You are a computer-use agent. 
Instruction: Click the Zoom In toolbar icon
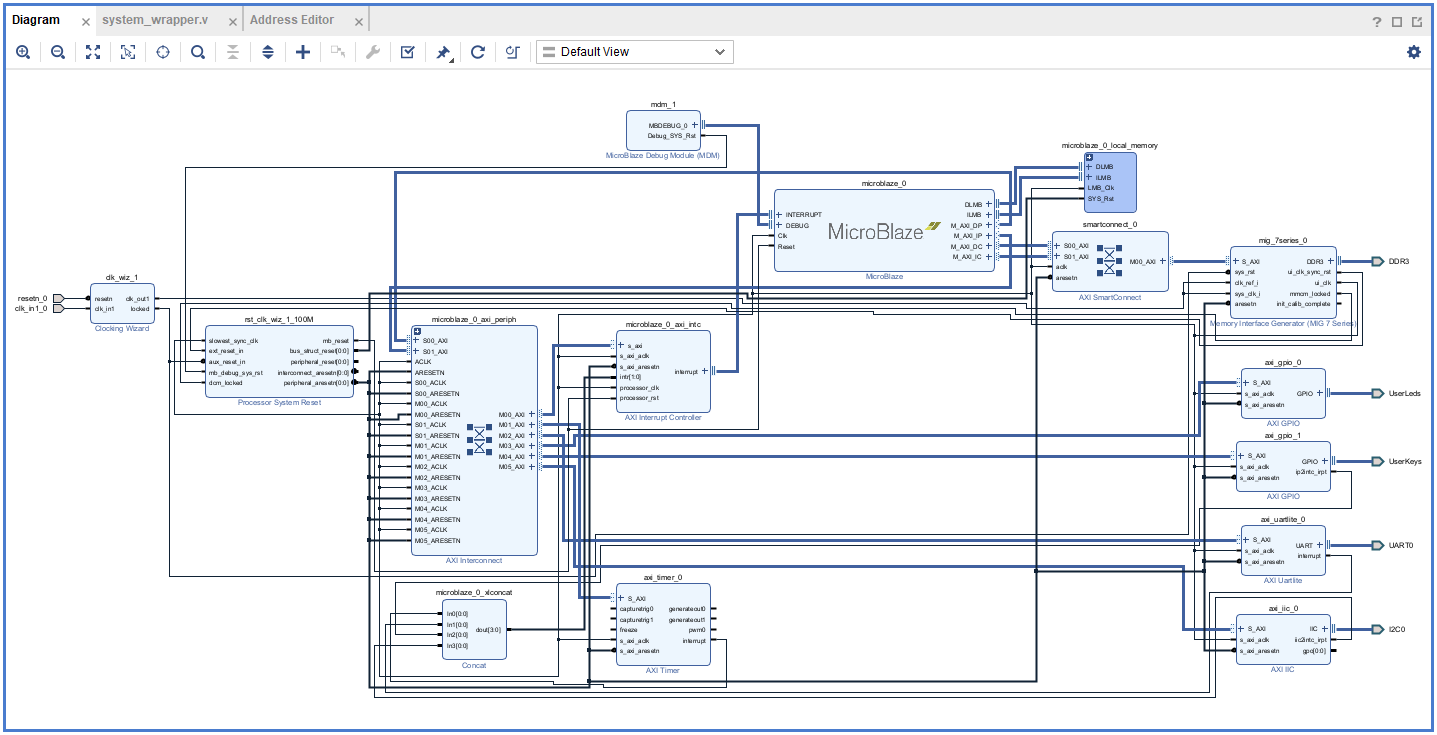[23, 52]
